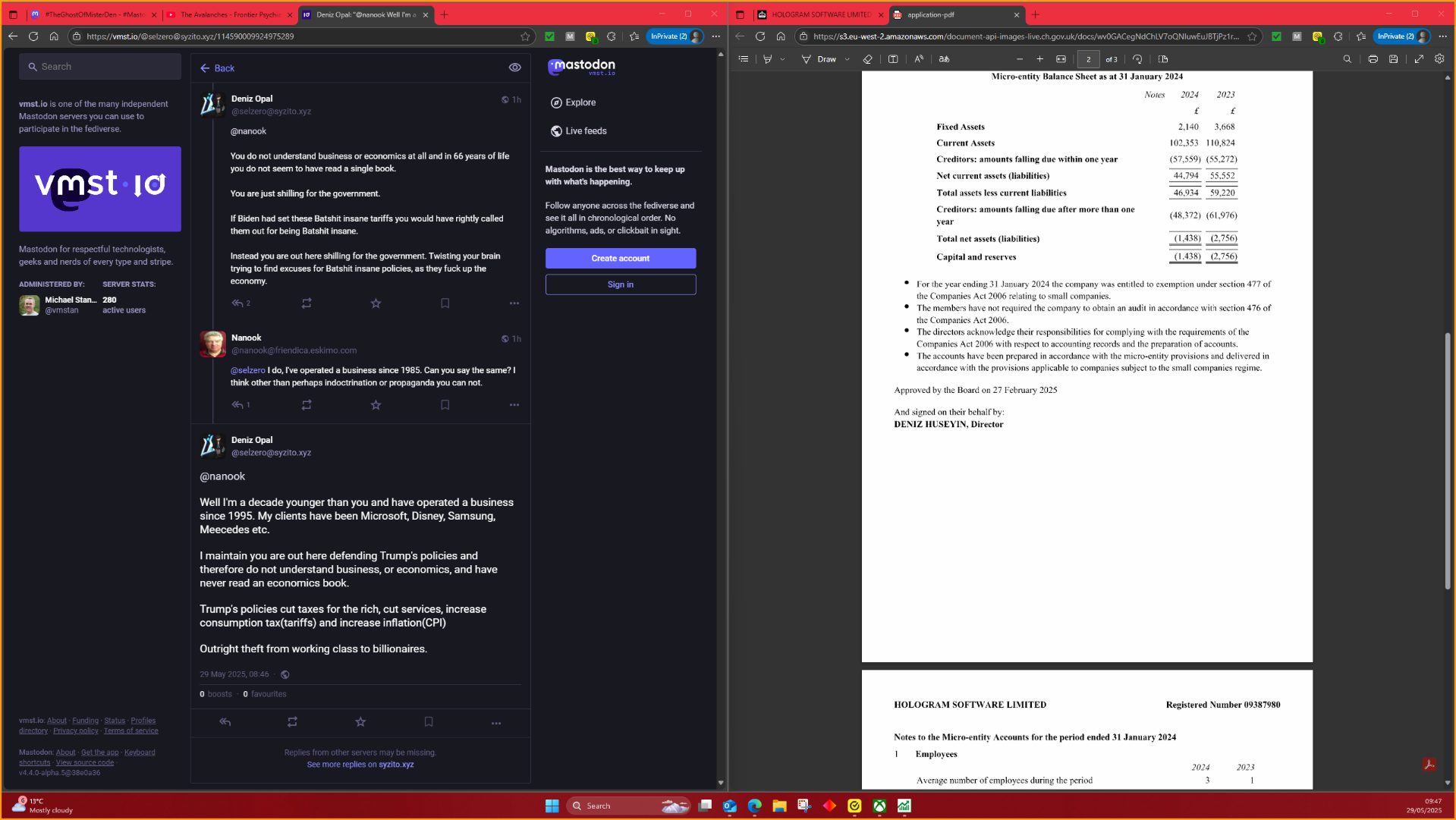Zoom in the PDF document
The width and height of the screenshot is (1456, 820).
1040,59
